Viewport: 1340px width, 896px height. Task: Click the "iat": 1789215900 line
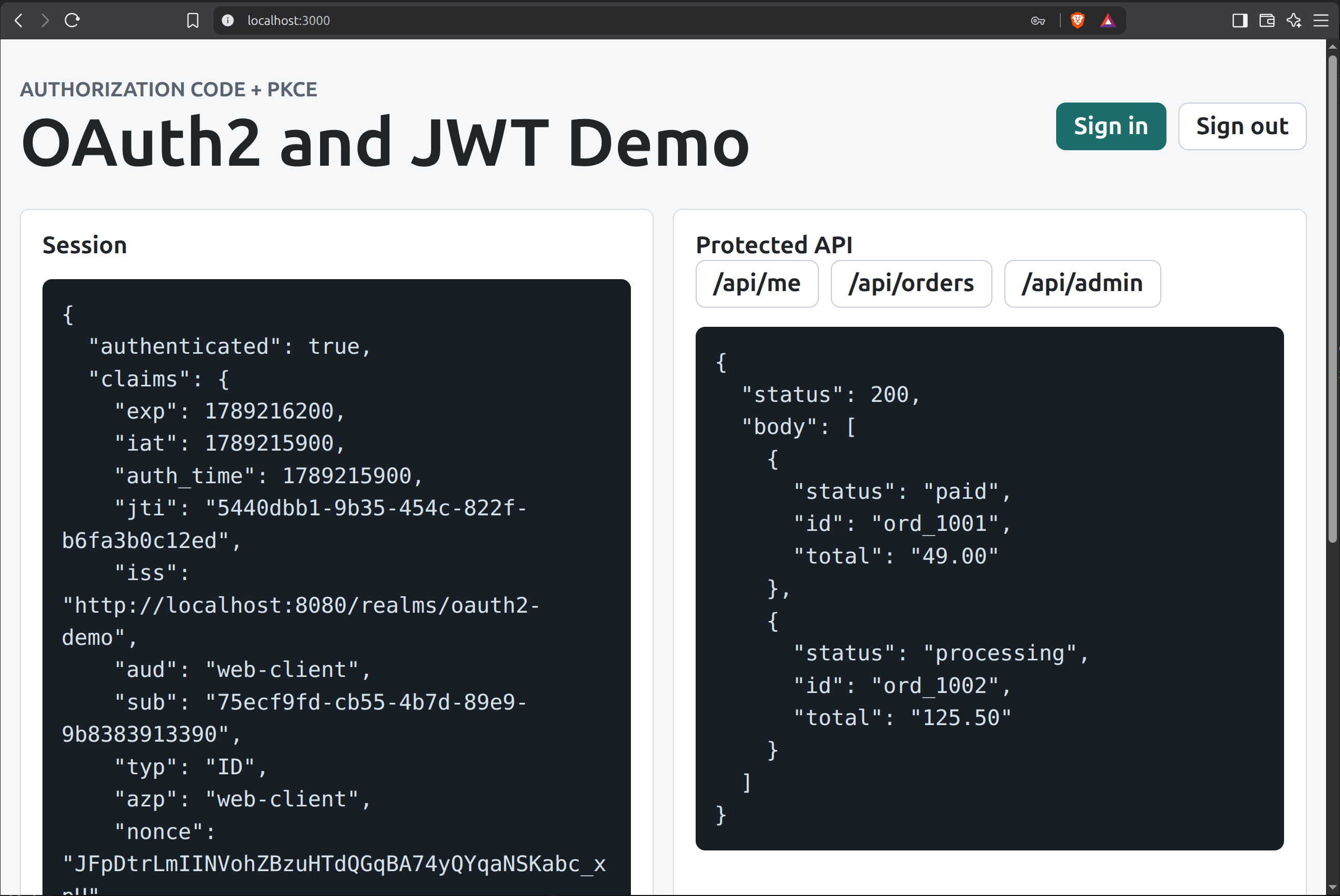tap(229, 443)
